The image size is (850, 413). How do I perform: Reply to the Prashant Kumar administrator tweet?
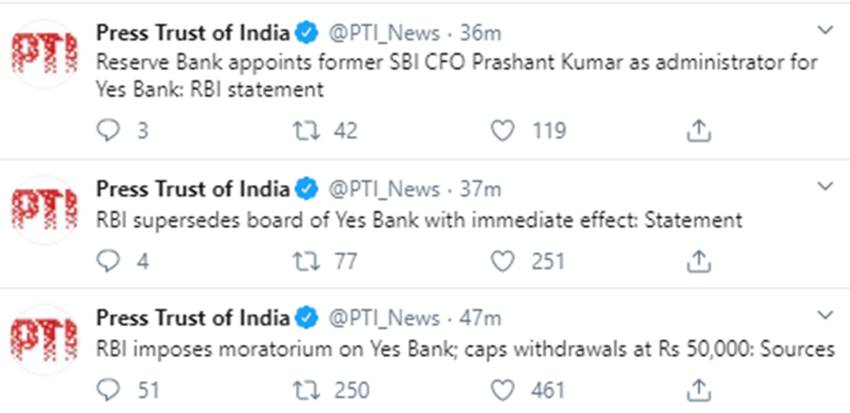click(110, 131)
